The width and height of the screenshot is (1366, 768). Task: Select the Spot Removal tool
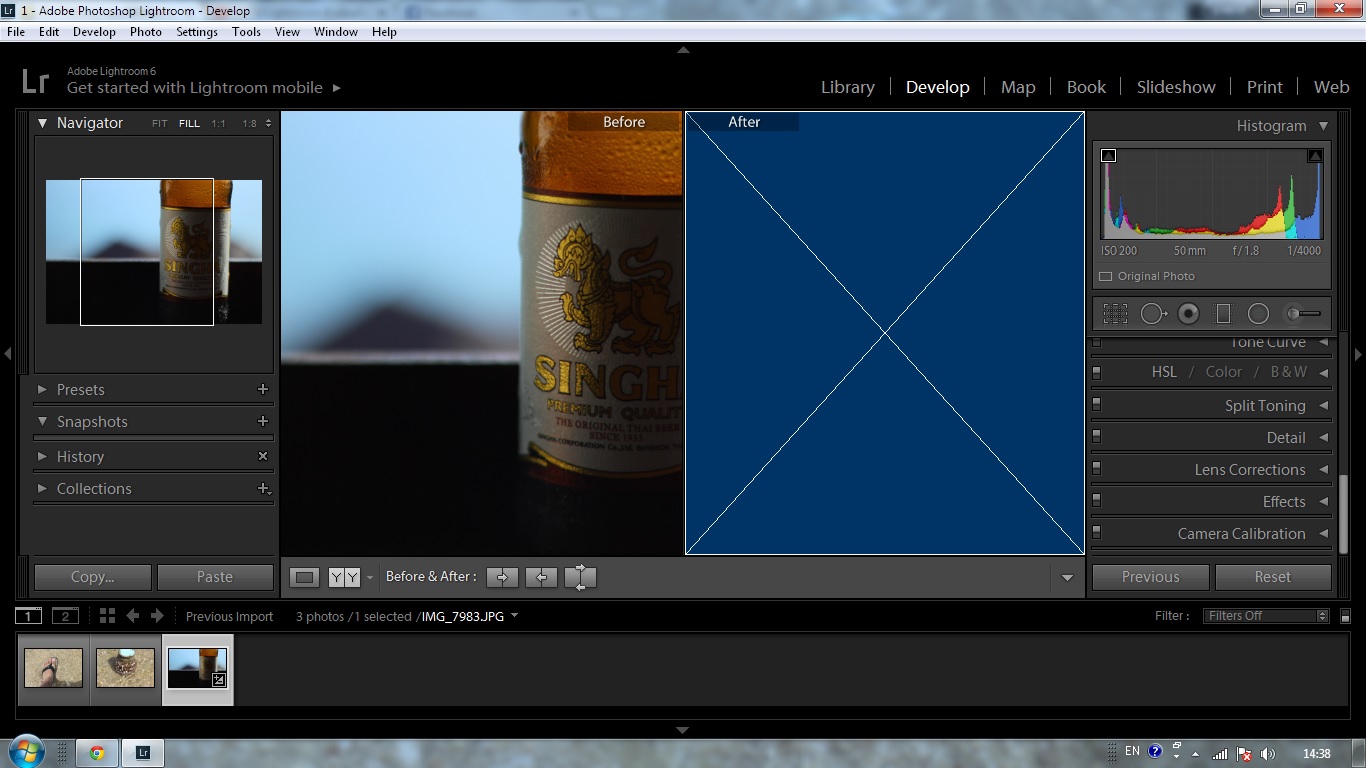pos(1153,314)
